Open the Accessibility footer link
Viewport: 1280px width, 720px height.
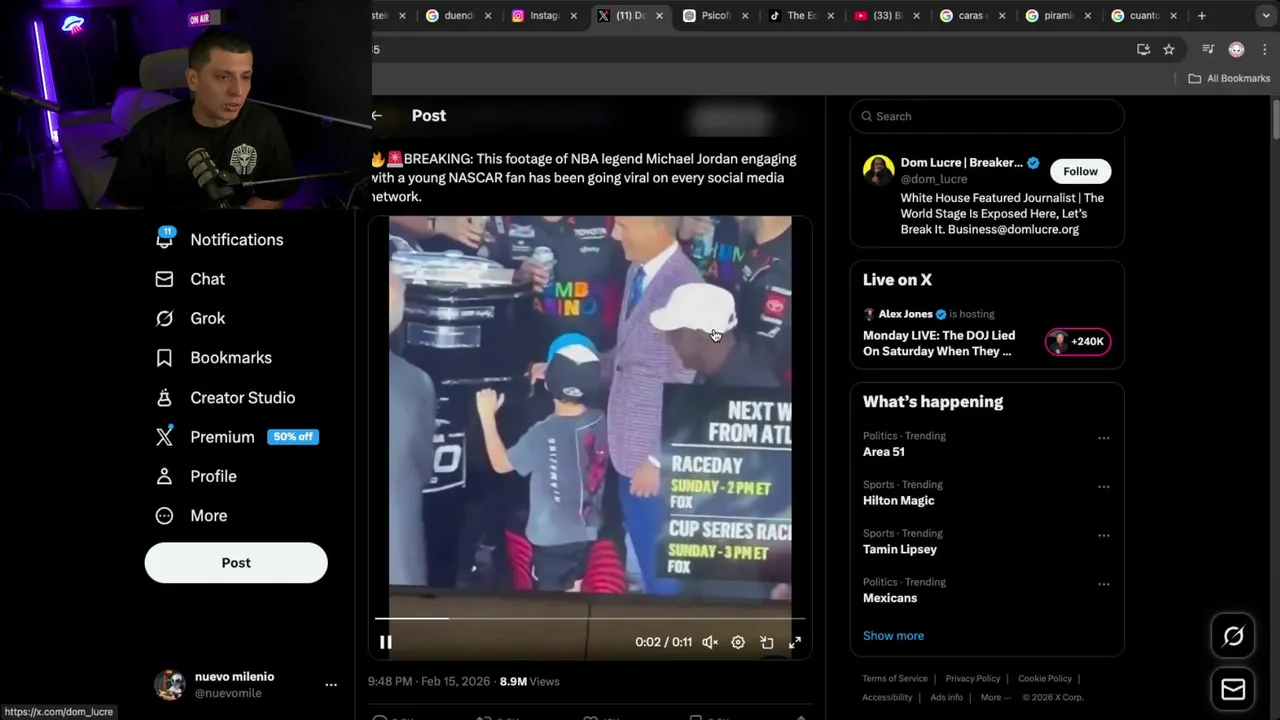pos(887,698)
